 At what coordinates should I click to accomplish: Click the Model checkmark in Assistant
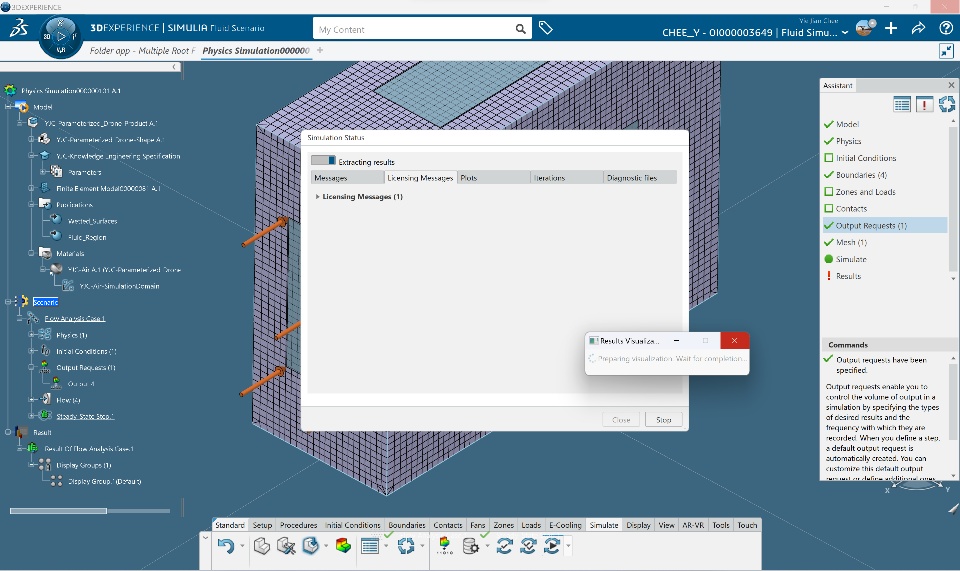coord(829,124)
